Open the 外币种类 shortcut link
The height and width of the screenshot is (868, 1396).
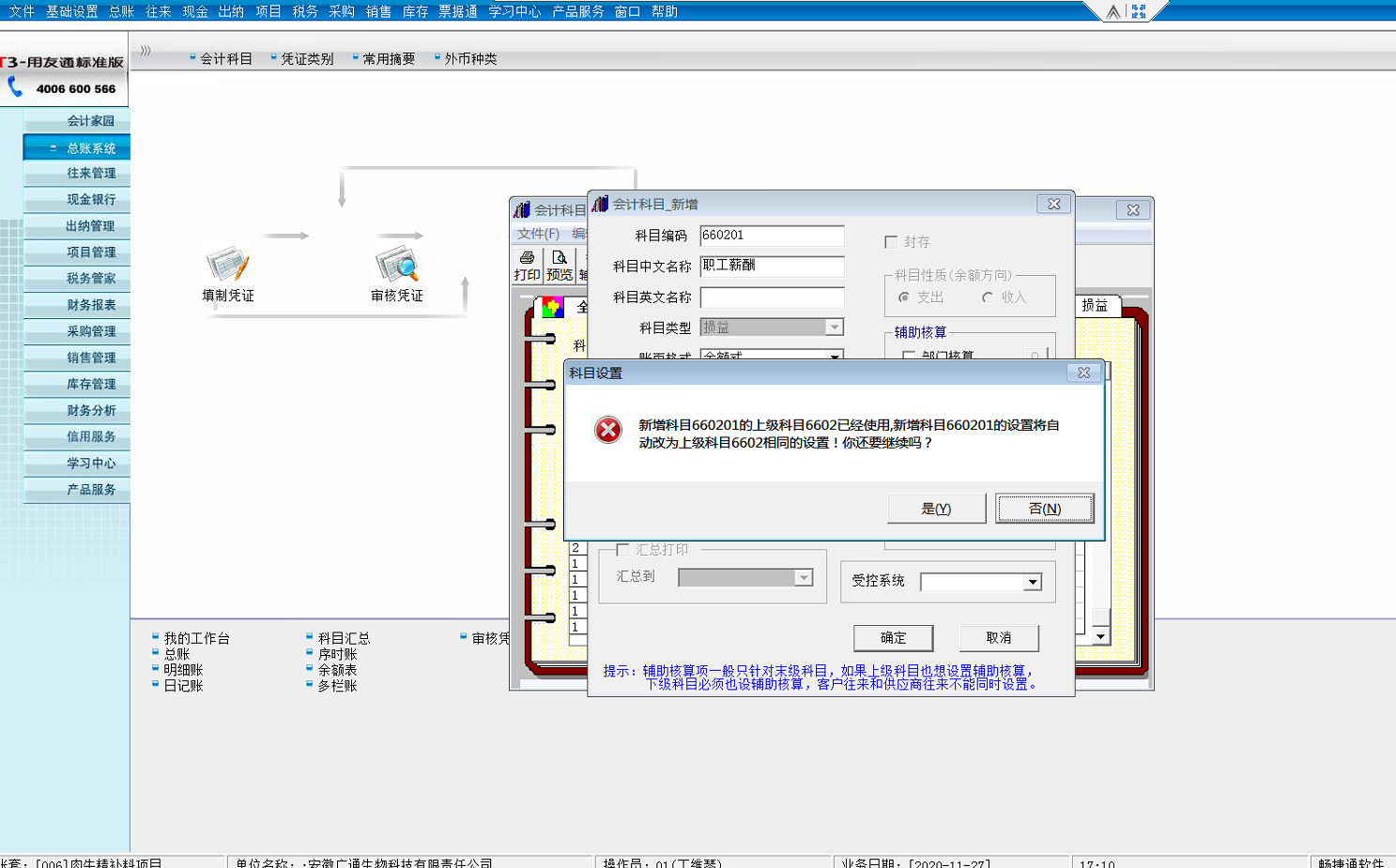470,58
